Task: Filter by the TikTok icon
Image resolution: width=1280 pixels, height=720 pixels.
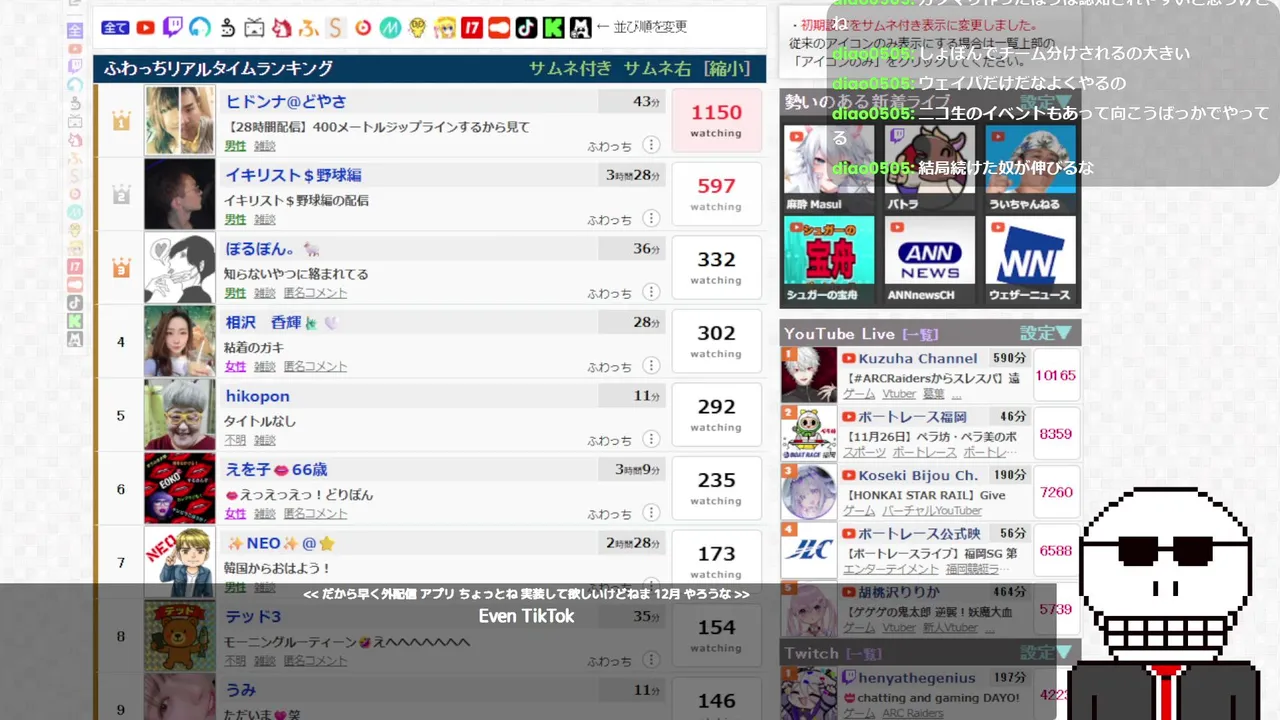Action: [526, 28]
